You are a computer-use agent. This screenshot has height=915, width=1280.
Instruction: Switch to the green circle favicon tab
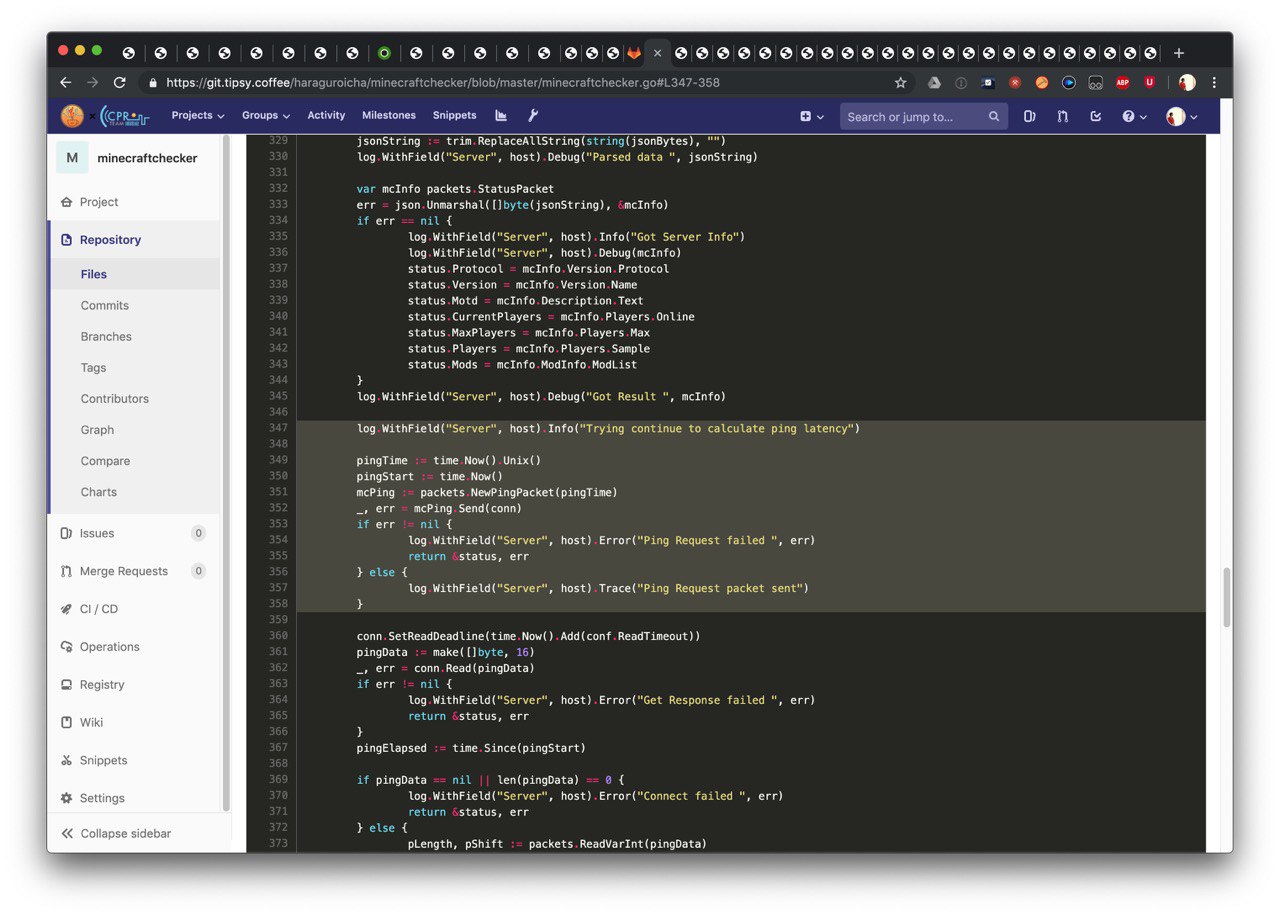pos(384,53)
